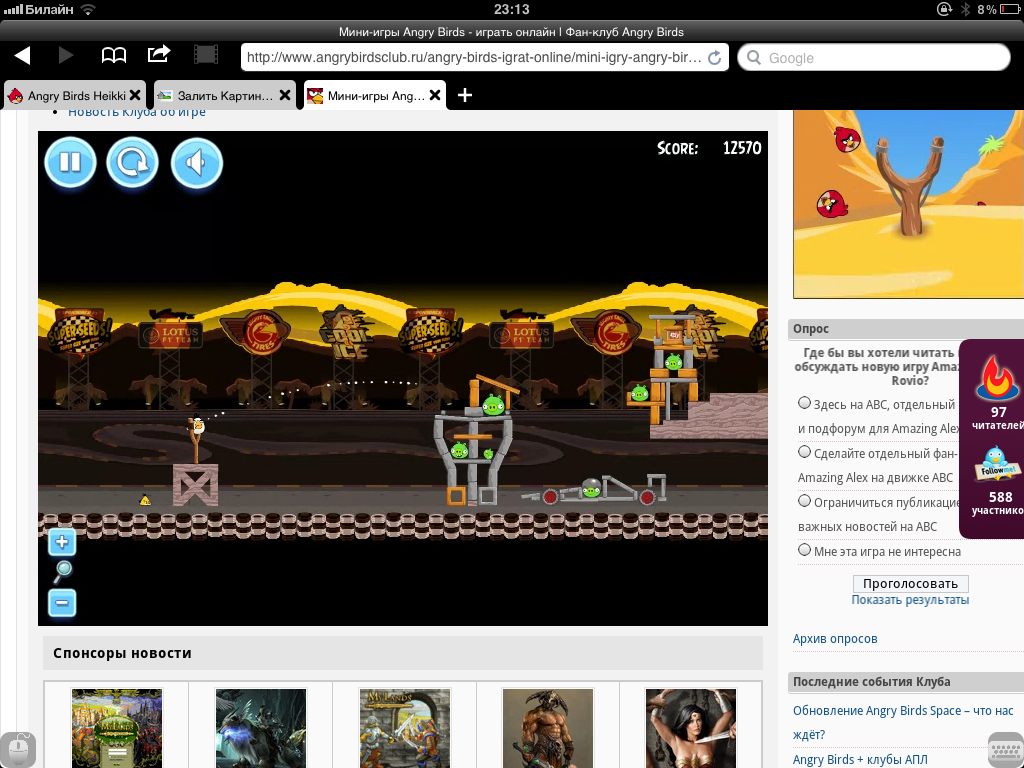Open the dark fantasy creature sponsor thumbnail

click(x=261, y=728)
